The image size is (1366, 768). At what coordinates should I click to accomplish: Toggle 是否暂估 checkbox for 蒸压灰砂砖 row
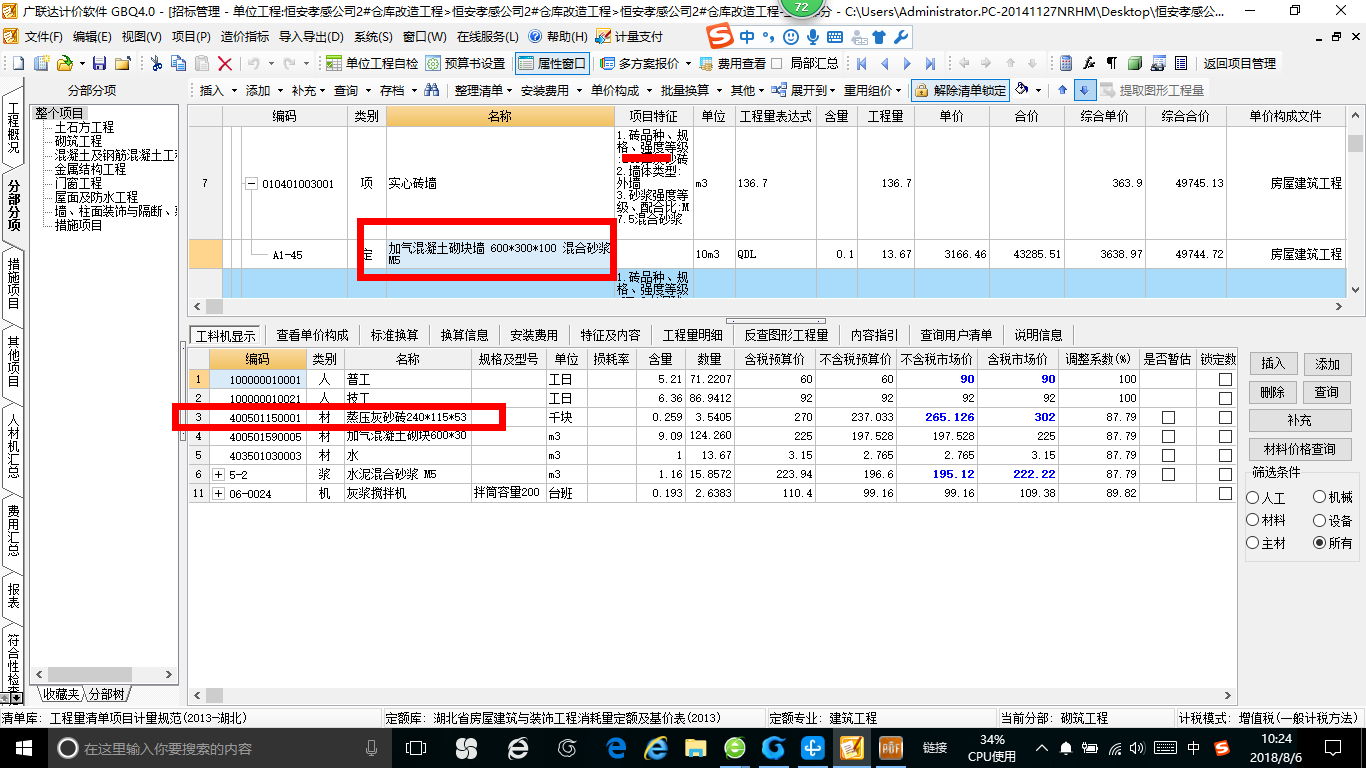pos(1168,417)
